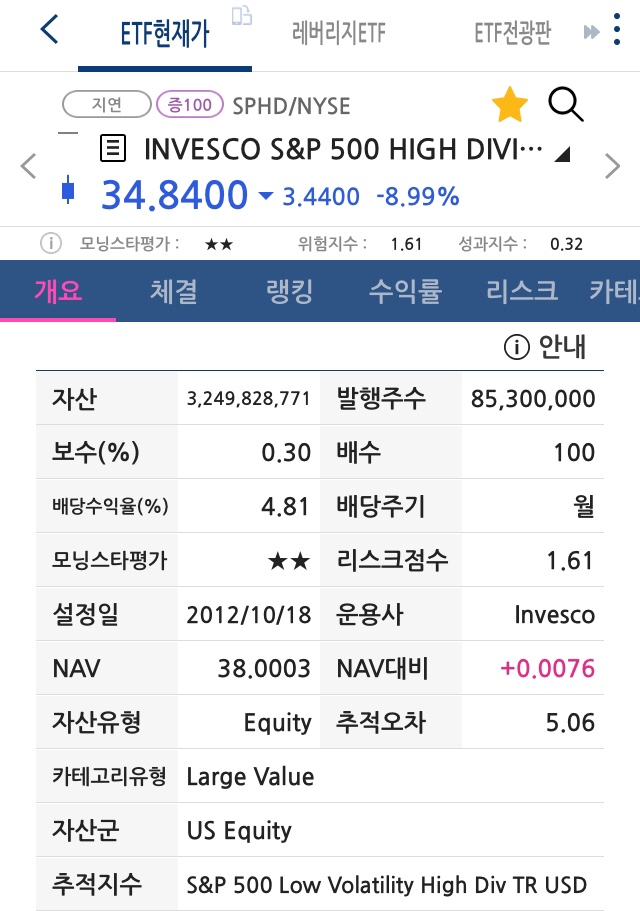This screenshot has height=911, width=640.
Task: Tap the 배당주기 value 월
Action: point(584,506)
